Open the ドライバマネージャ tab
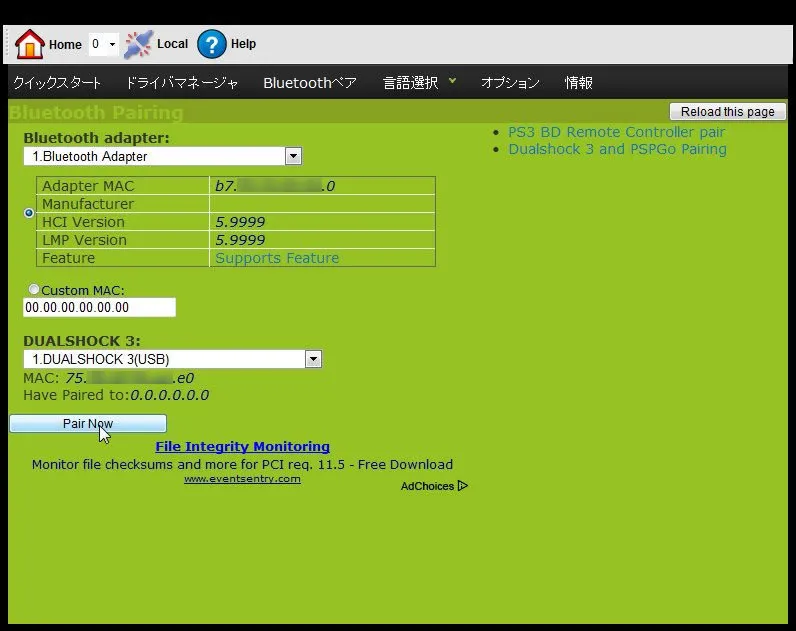Image resolution: width=796 pixels, height=631 pixels. (182, 82)
